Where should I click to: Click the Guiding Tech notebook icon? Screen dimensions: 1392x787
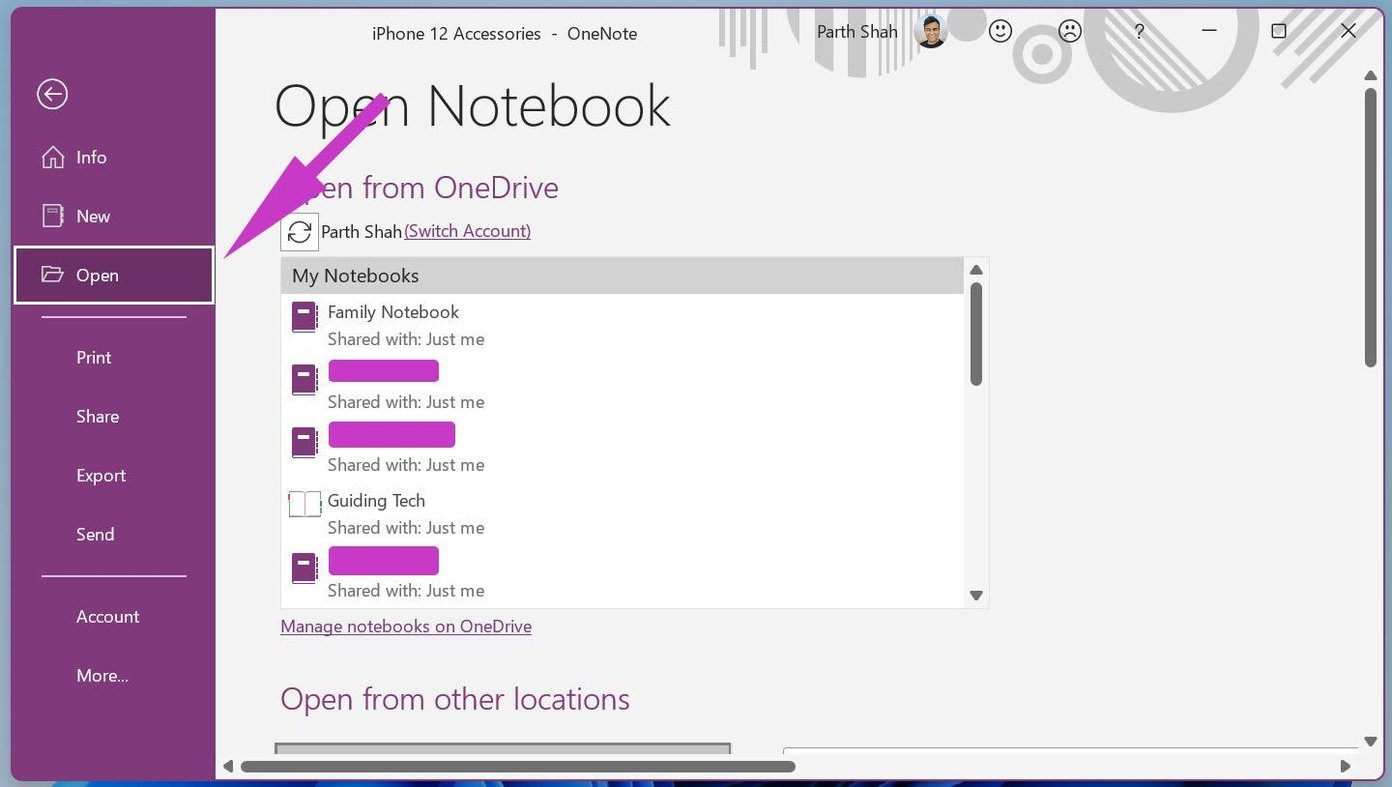(303, 505)
